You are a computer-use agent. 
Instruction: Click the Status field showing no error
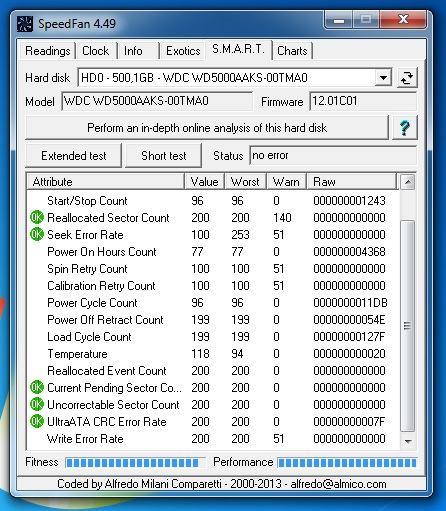[x=333, y=155]
